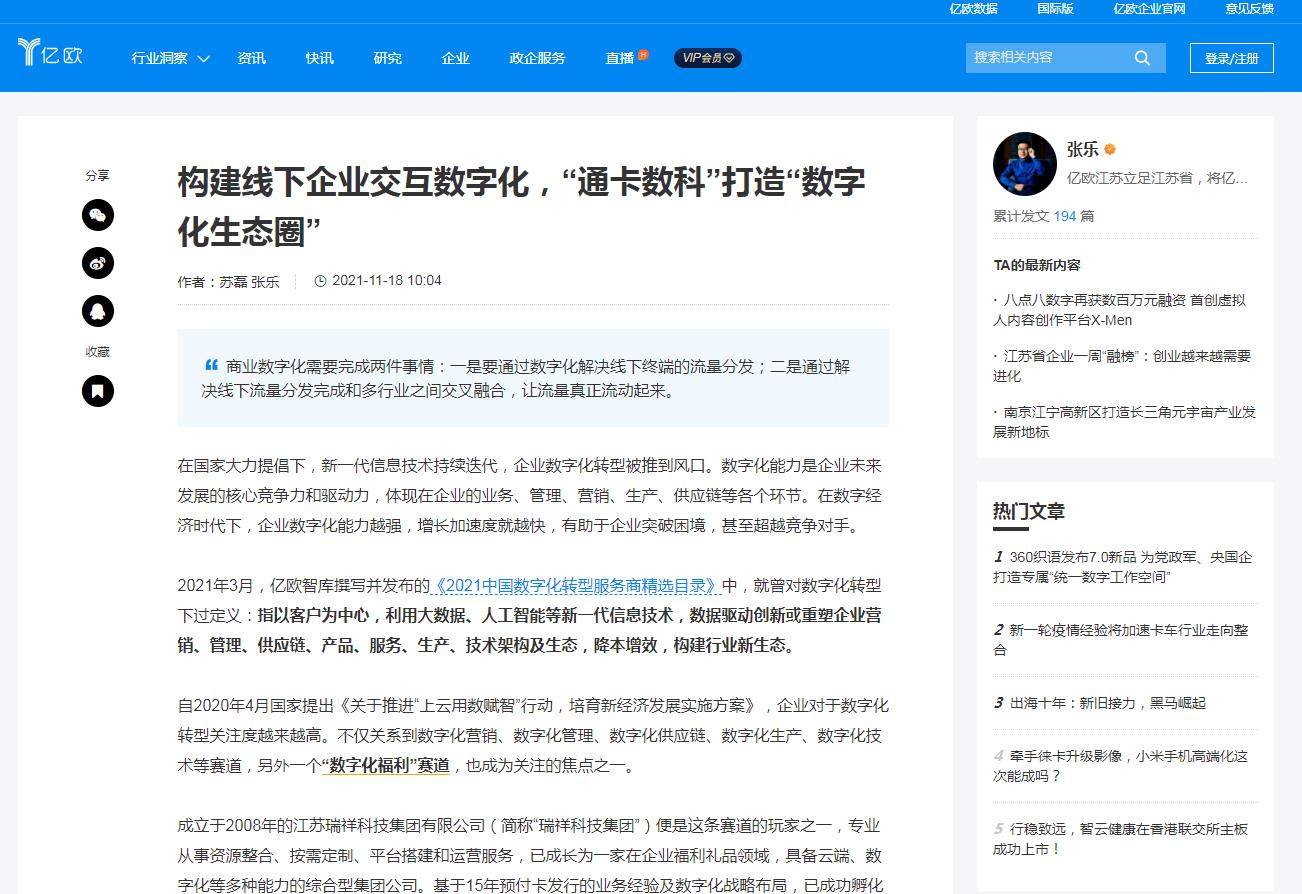Click the 行业洞察 menu label
The image size is (1302, 894).
click(x=160, y=58)
